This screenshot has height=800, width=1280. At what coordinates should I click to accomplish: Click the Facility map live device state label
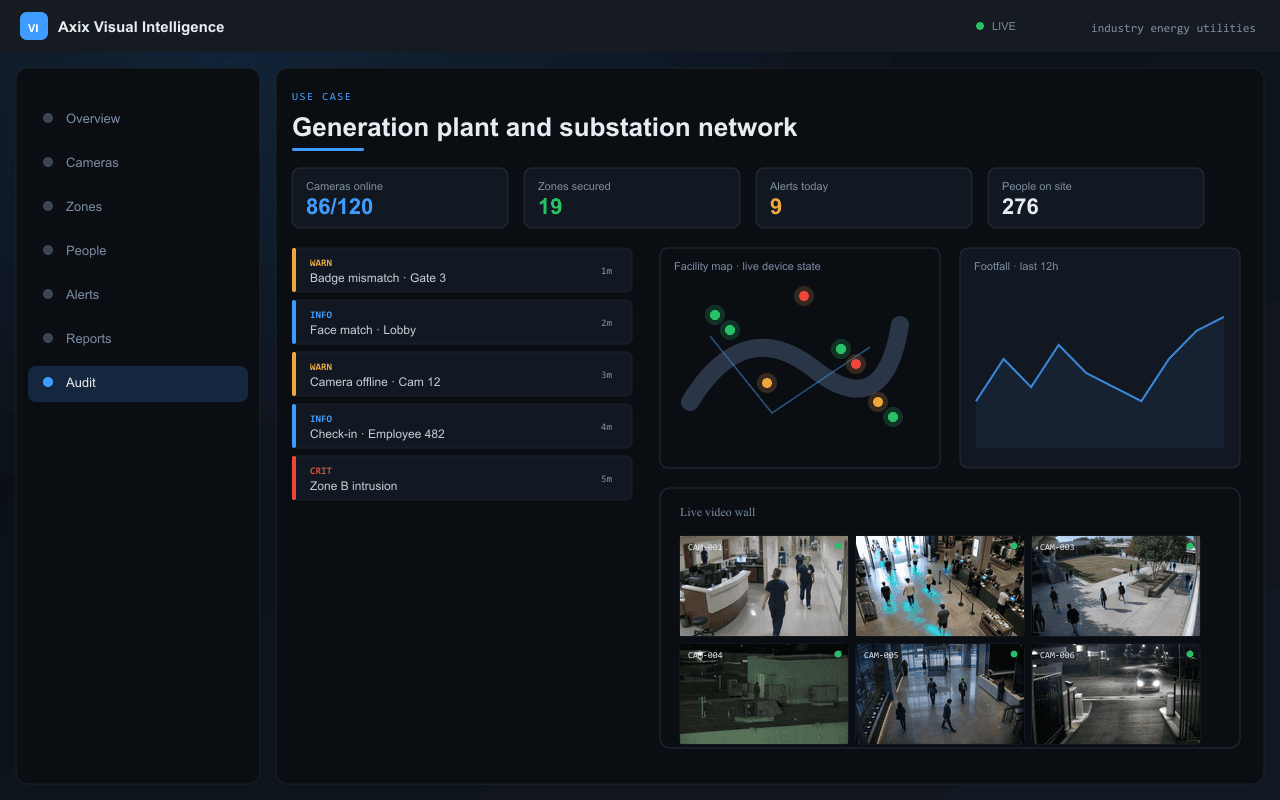747,266
